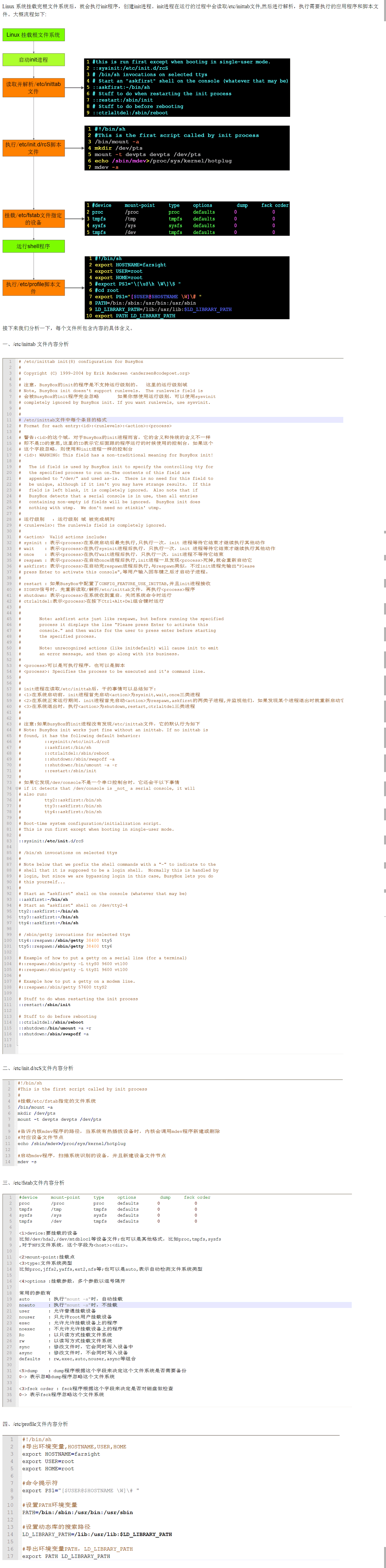Viewport: 386px width, 1568px height.
Task: Click the 'Format for each entry:' comment line
Action: point(95,426)
